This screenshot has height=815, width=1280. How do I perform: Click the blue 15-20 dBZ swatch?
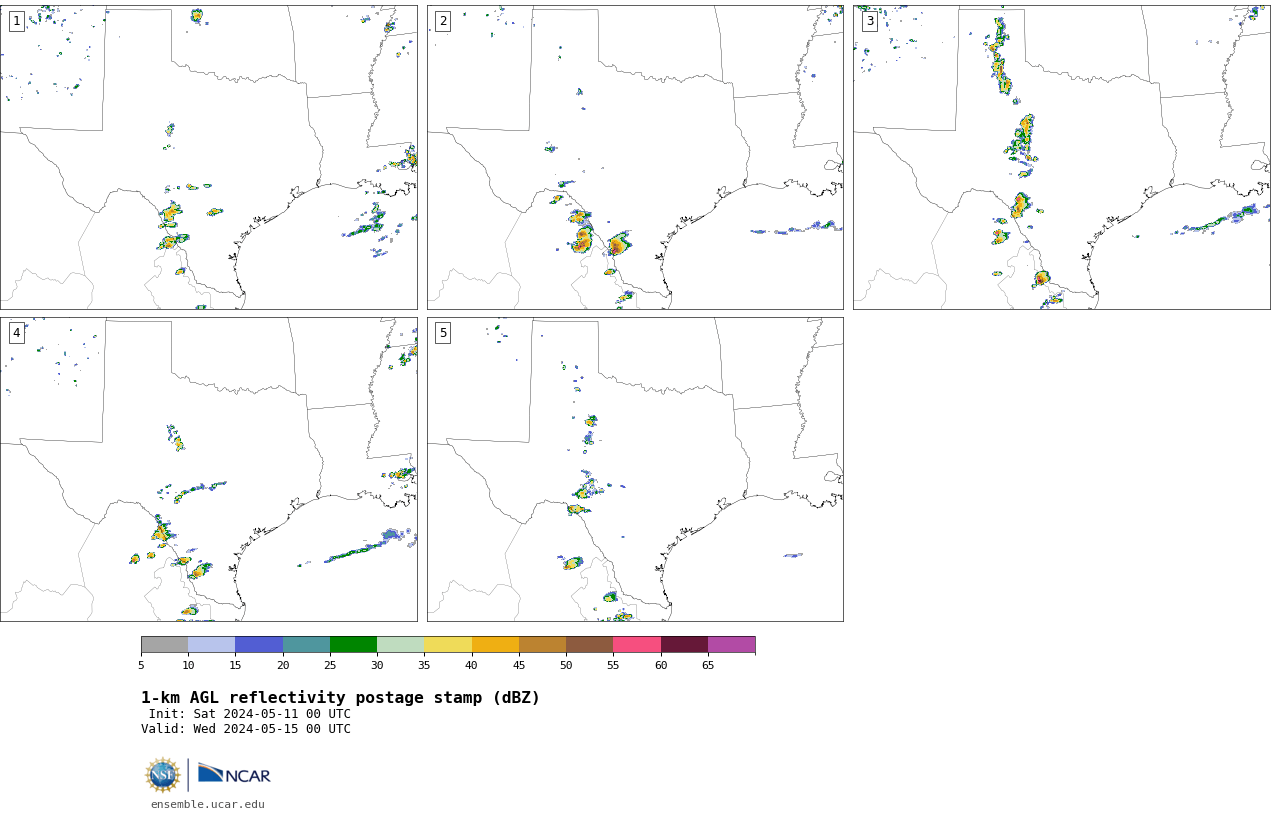click(259, 644)
